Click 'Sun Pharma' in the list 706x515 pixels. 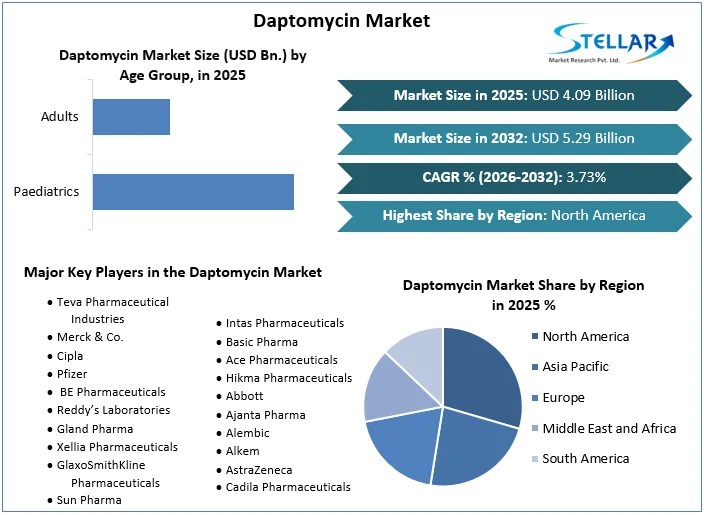pyautogui.click(x=89, y=500)
